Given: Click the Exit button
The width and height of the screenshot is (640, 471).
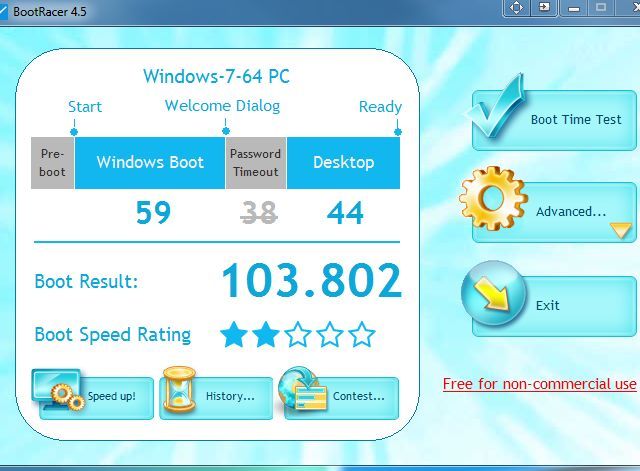Looking at the screenshot, I should click(x=554, y=306).
